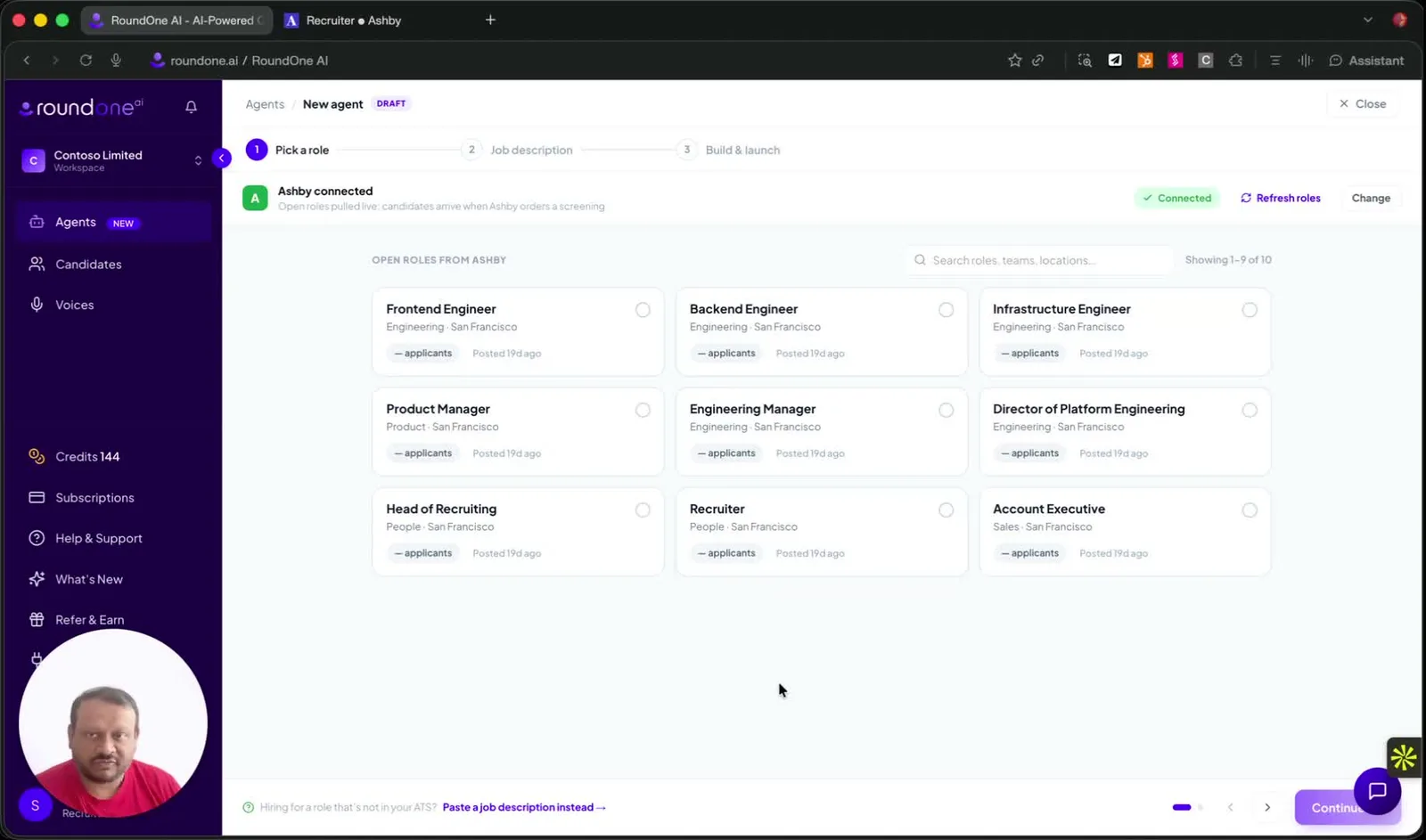
Task: Reload the page in browser toolbar
Action: [x=86, y=61]
